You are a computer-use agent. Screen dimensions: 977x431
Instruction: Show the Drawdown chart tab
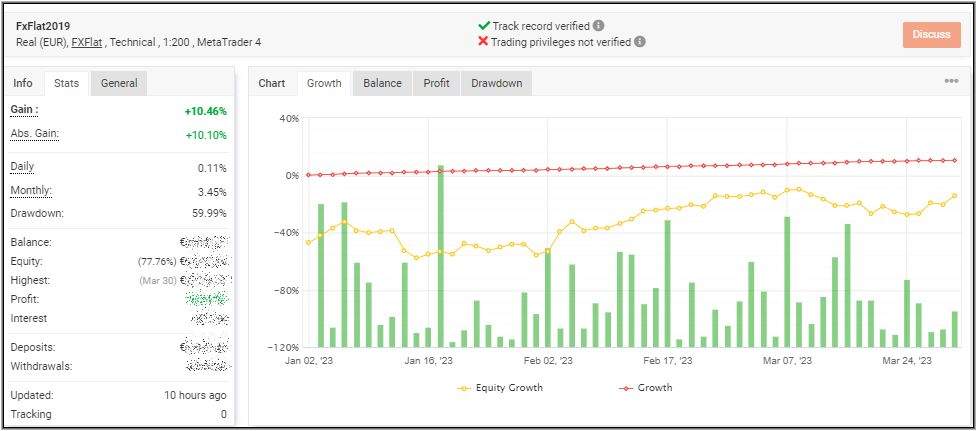[x=496, y=83]
